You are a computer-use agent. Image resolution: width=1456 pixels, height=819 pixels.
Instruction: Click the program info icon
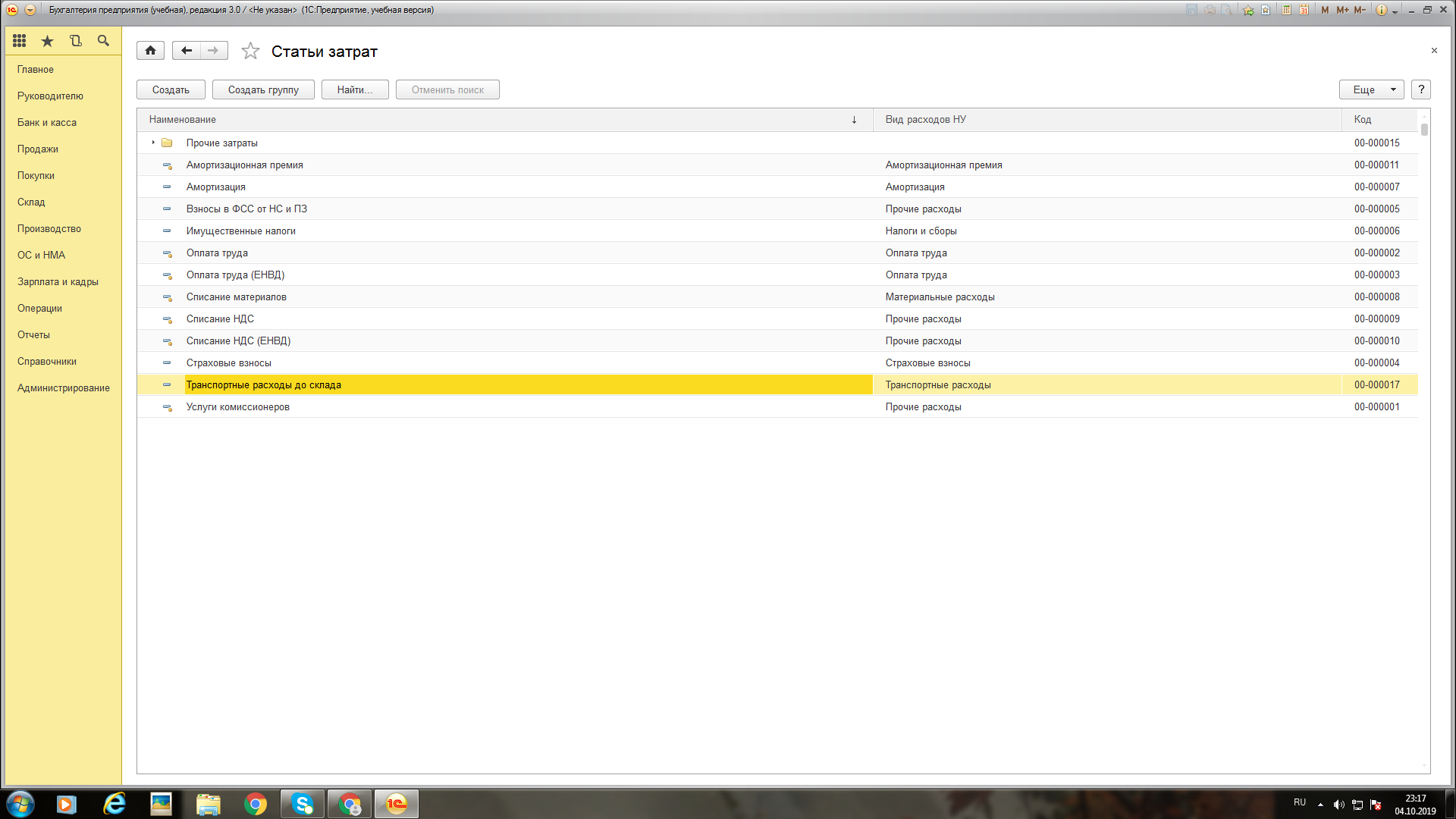[1381, 10]
